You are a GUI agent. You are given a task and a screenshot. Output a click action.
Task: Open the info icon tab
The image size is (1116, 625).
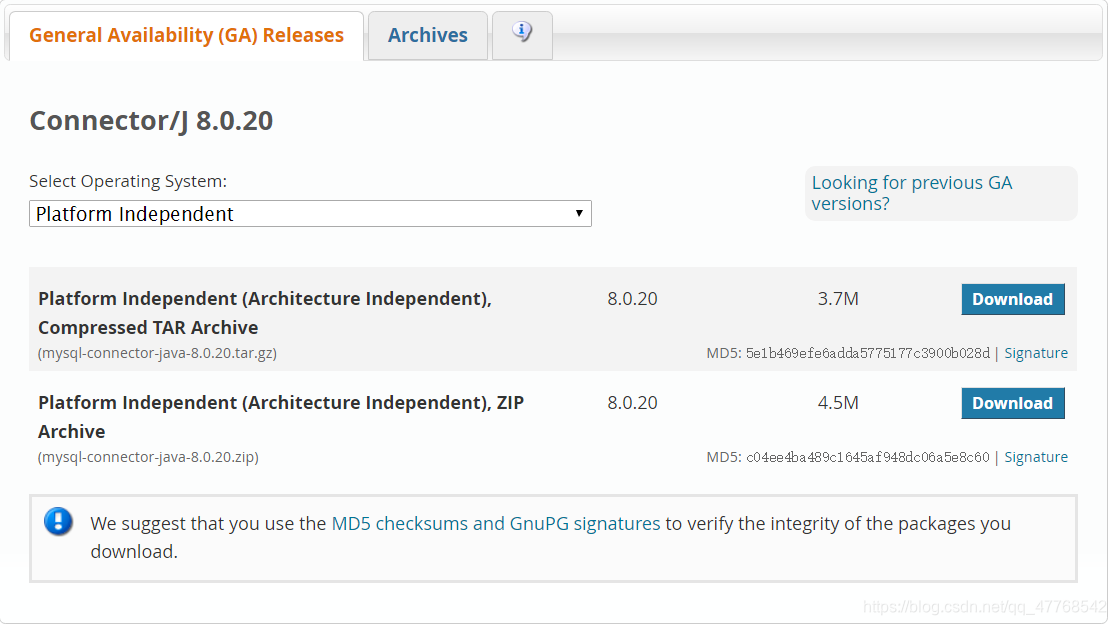click(x=522, y=35)
